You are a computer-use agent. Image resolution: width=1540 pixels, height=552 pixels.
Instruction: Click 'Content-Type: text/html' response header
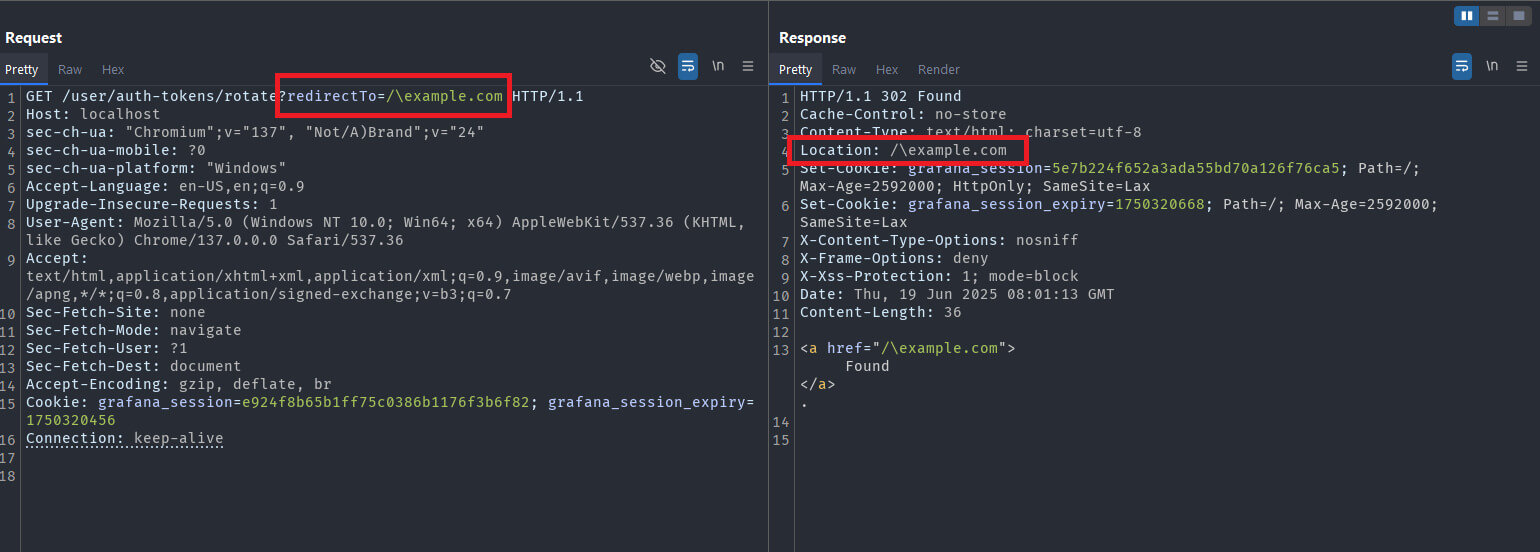point(970,133)
